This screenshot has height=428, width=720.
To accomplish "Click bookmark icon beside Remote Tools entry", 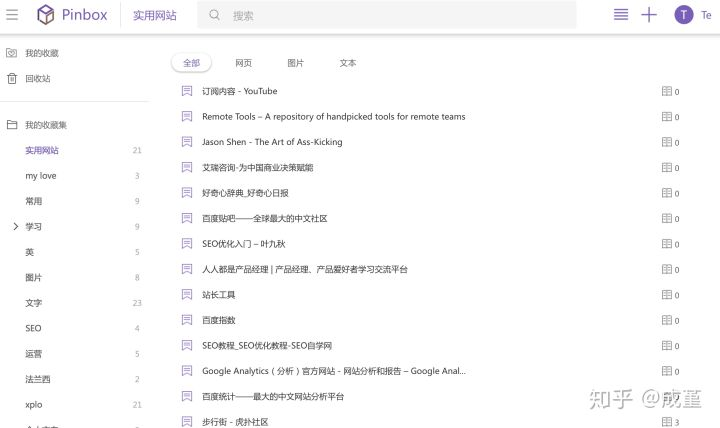I will (187, 117).
